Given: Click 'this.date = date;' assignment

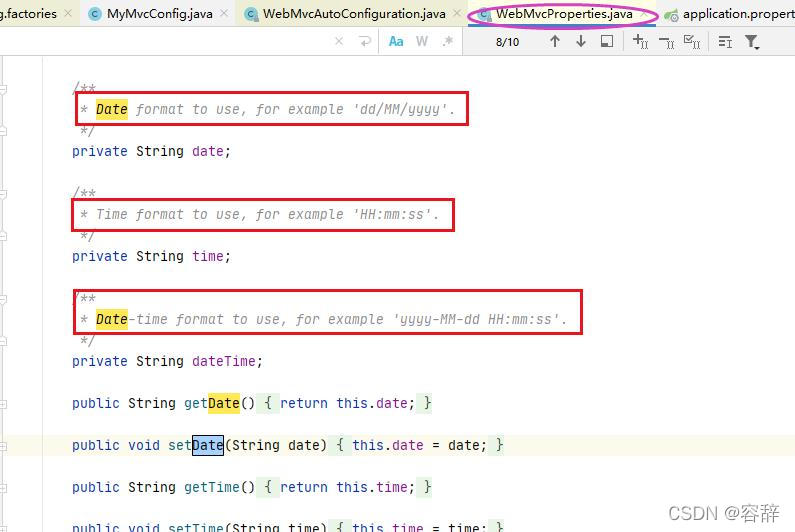Looking at the screenshot, I should point(419,445).
